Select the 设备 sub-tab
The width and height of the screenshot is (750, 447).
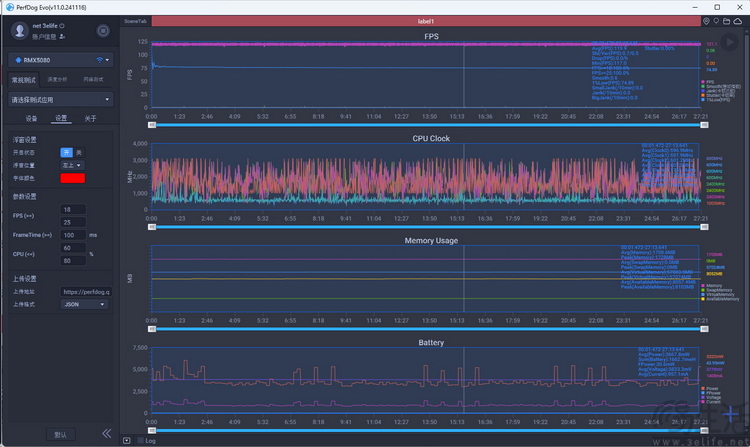(x=31, y=119)
